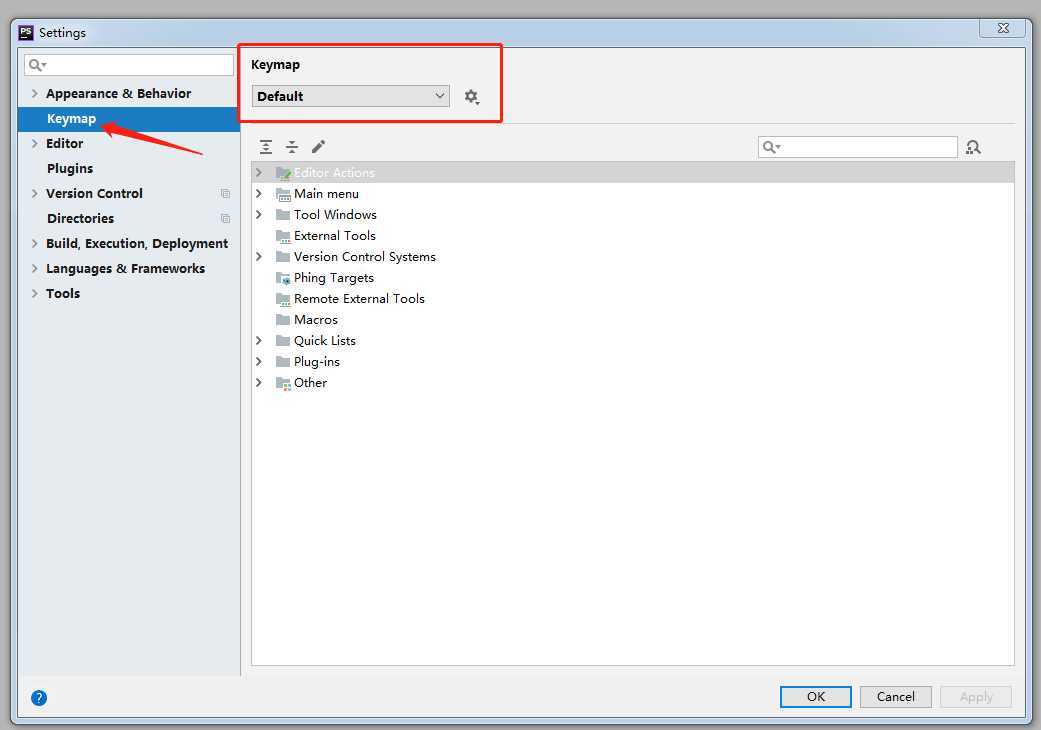This screenshot has width=1041, height=730.
Task: Expand the Tools settings section
Action: pyautogui.click(x=35, y=293)
